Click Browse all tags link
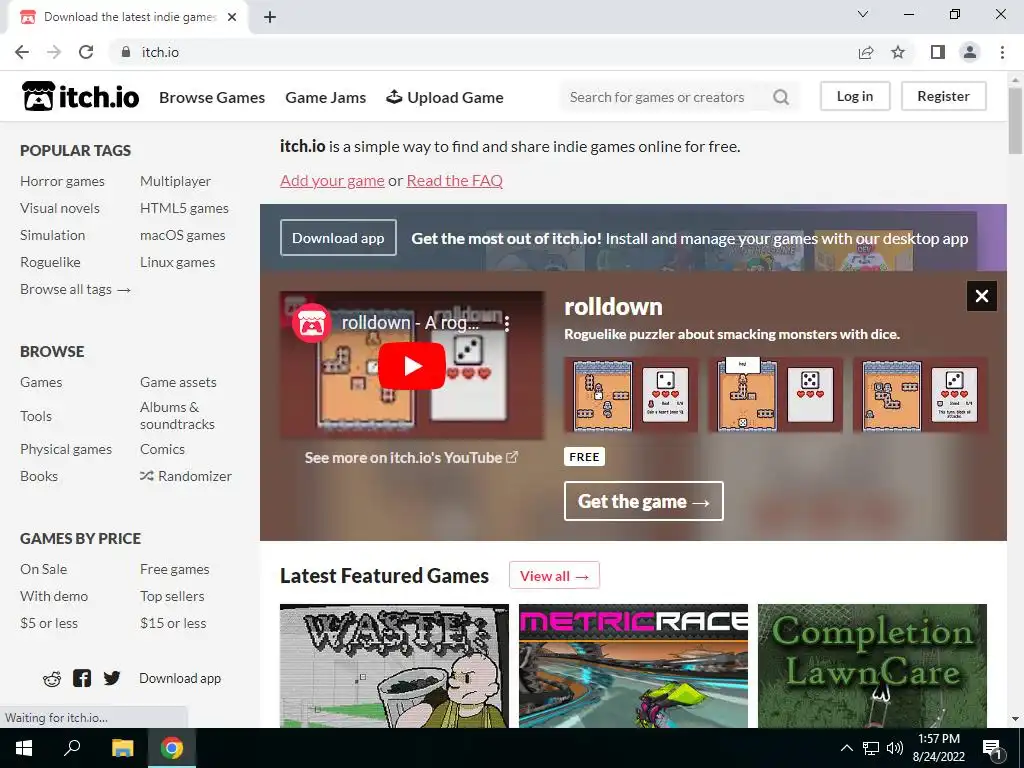Screen dimensions: 1024x768 [75, 289]
